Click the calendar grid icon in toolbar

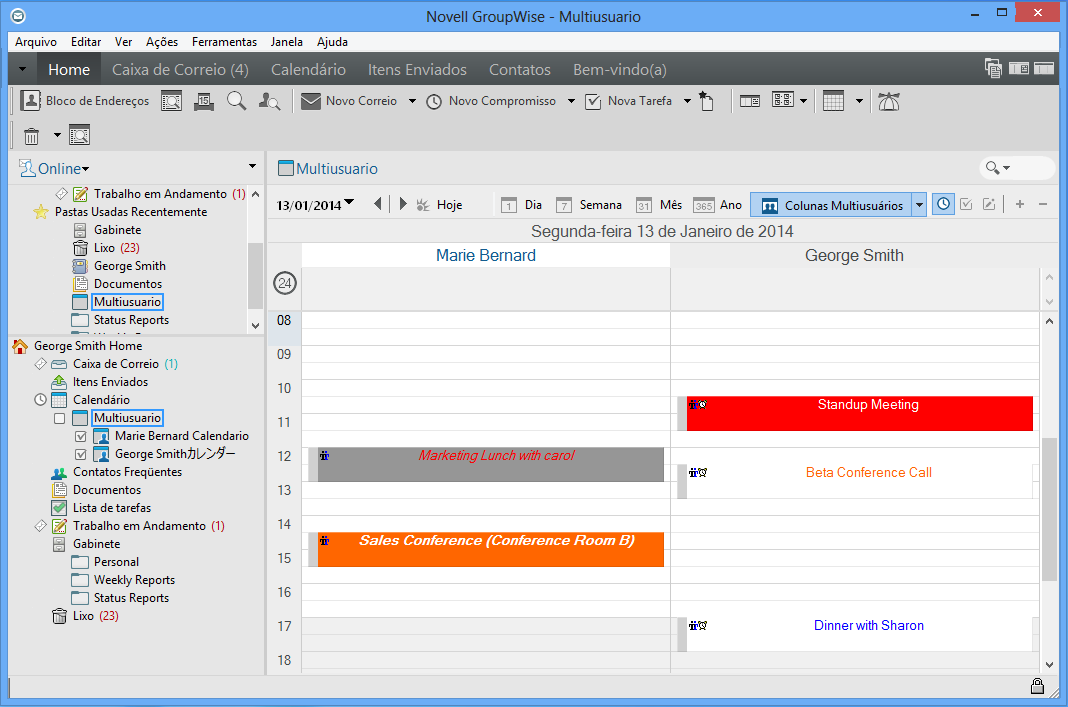coord(833,101)
